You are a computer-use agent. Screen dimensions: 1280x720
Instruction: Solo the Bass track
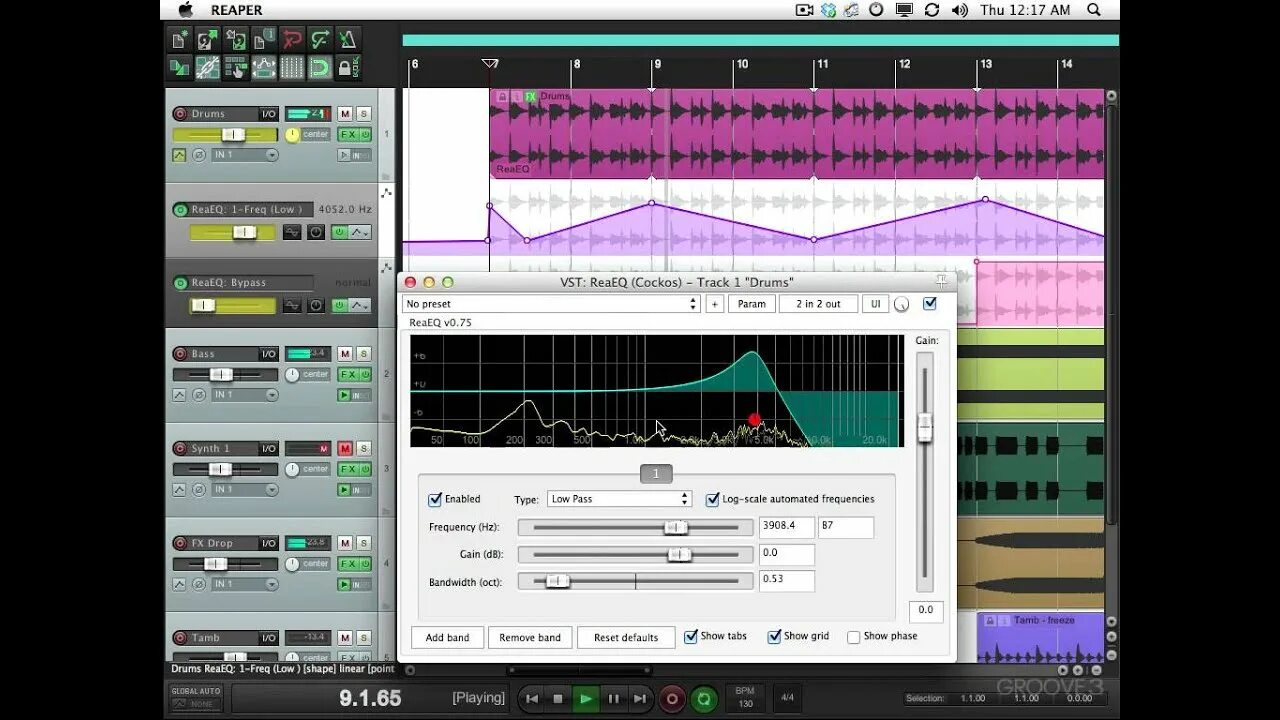point(363,354)
